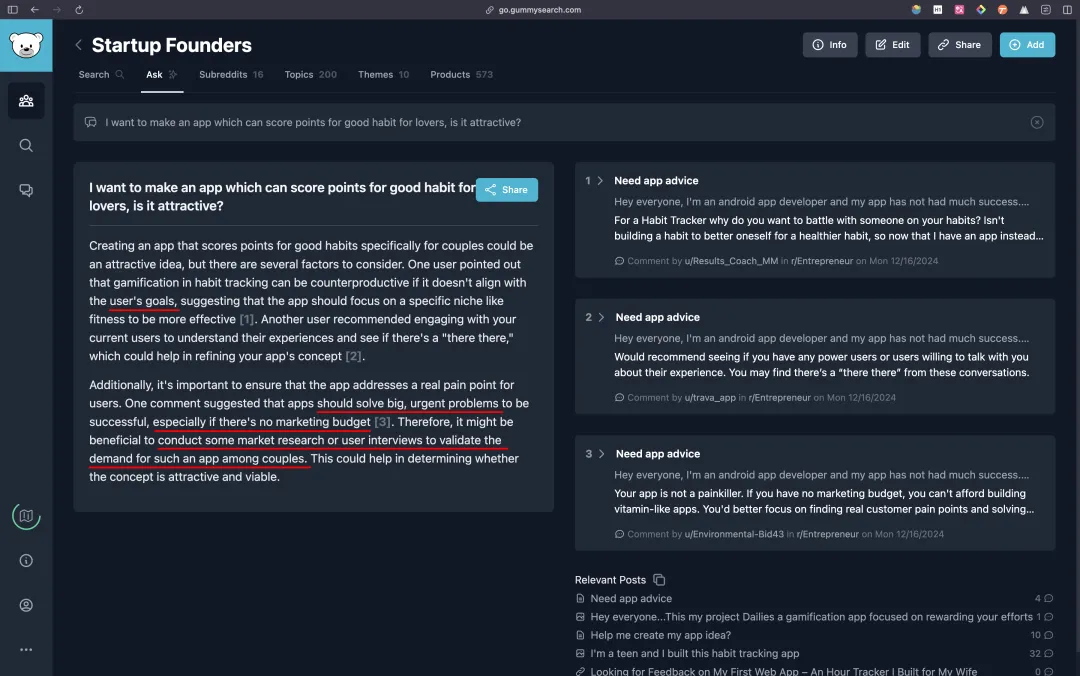Click the GummySearch bear logo
Screen dimensions: 1080x676
click(26, 45)
